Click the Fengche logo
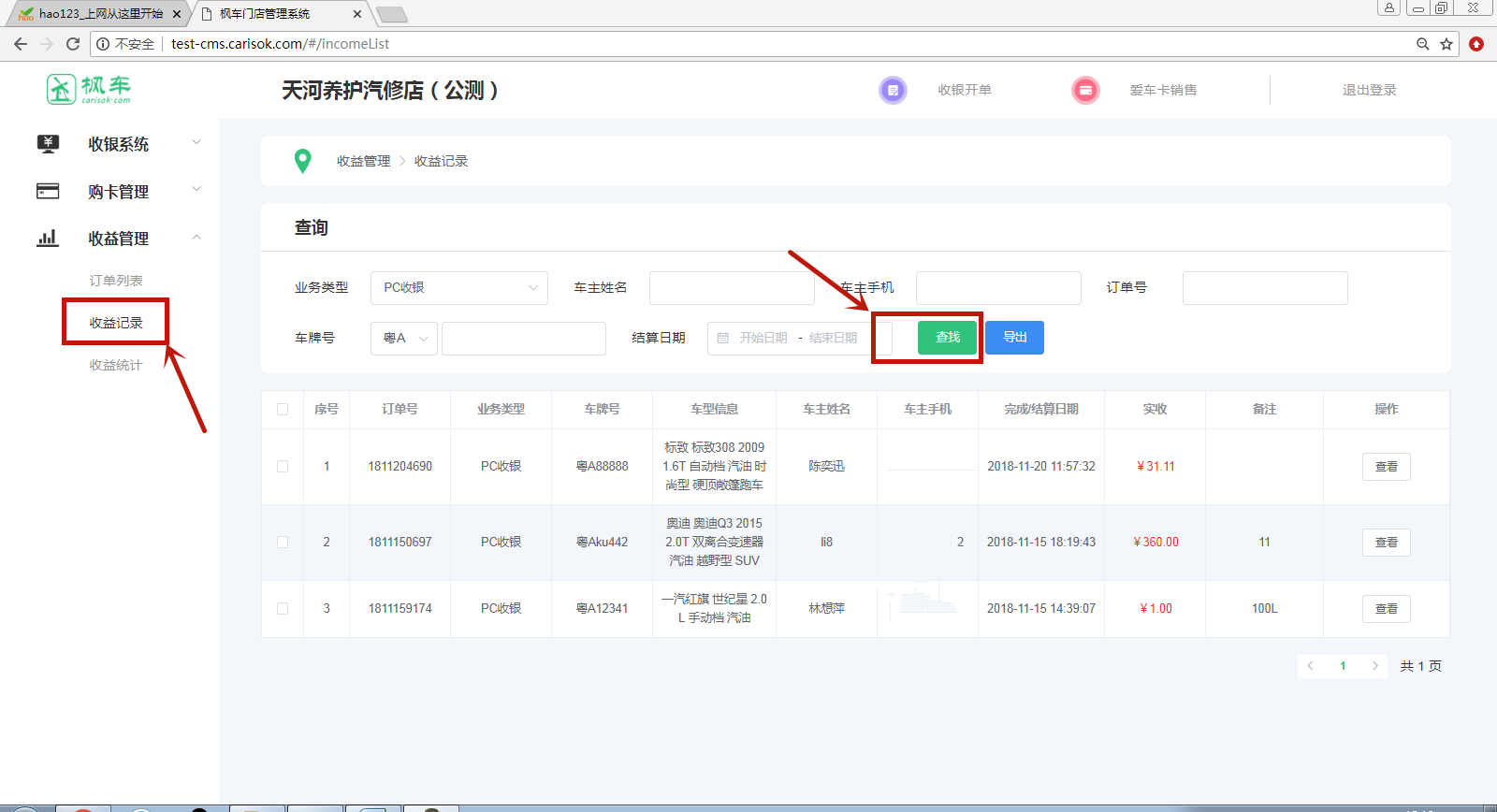This screenshot has height=812, width=1497. (89, 90)
